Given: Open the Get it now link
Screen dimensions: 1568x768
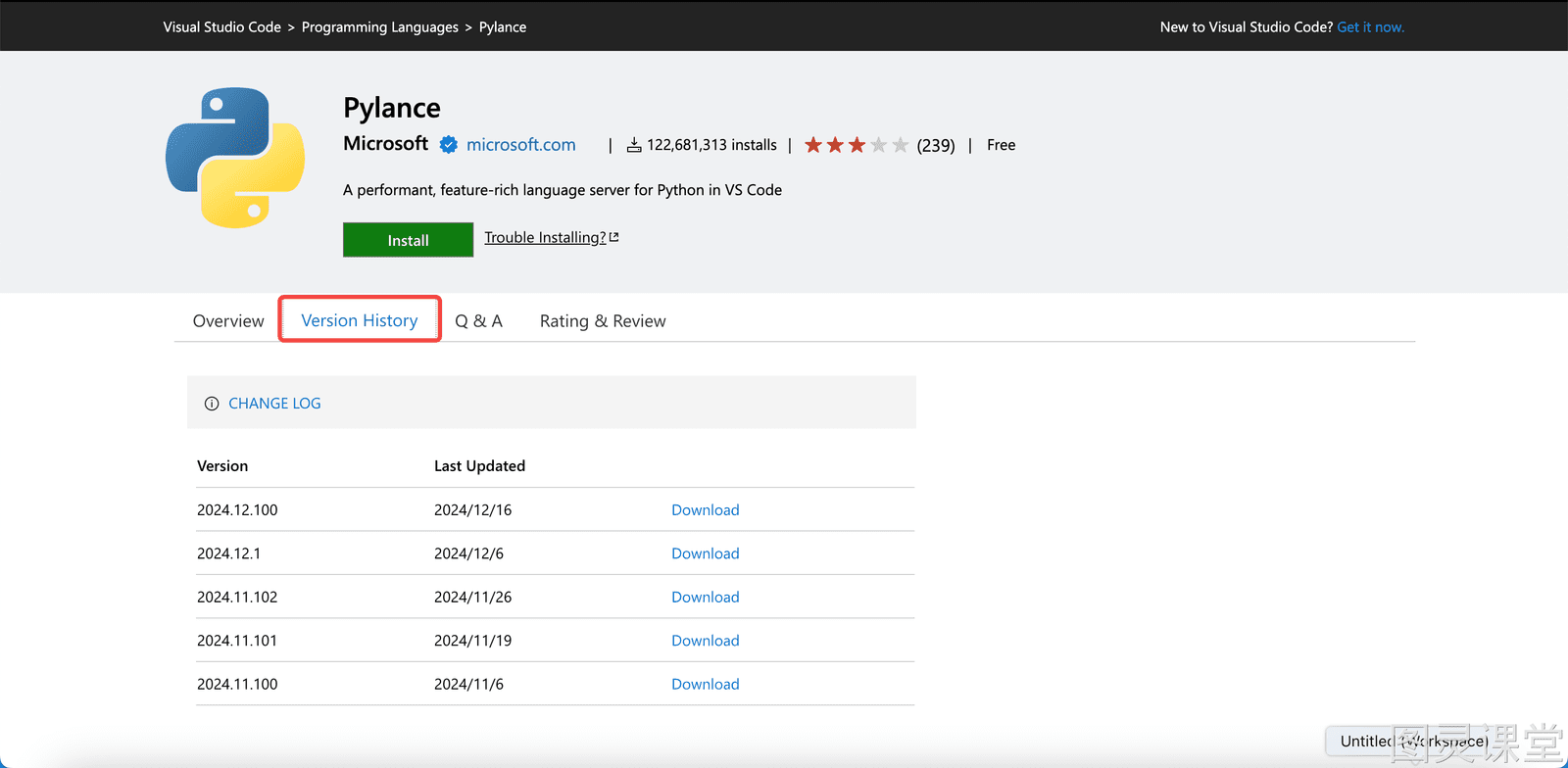Looking at the screenshot, I should [x=1371, y=27].
